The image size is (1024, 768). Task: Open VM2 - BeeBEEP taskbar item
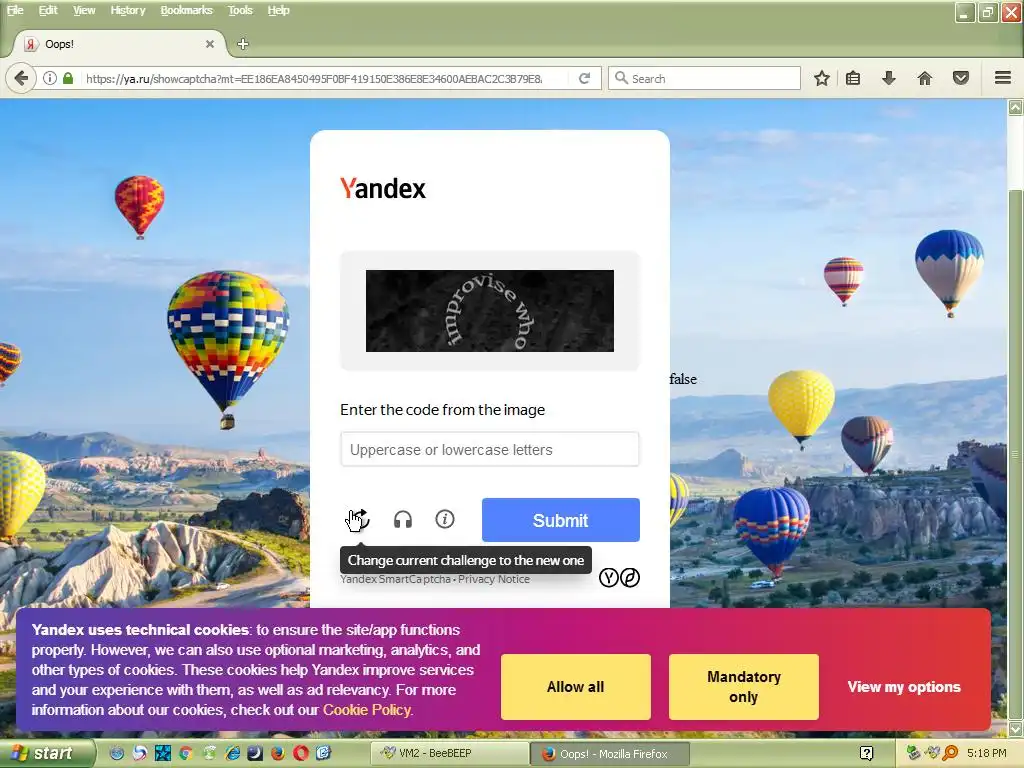point(449,754)
